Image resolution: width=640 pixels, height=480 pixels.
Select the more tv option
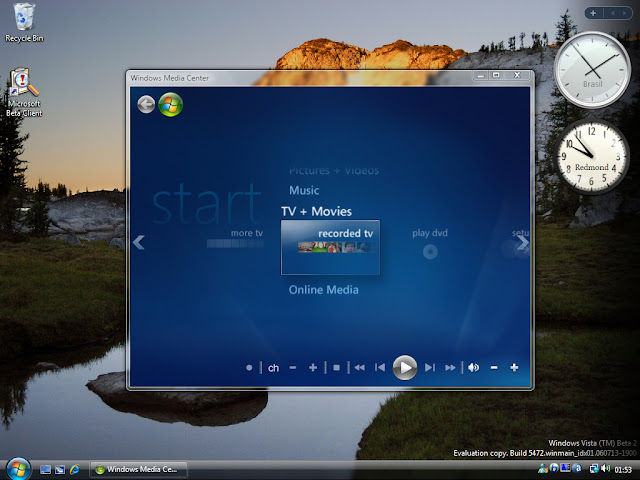click(247, 233)
